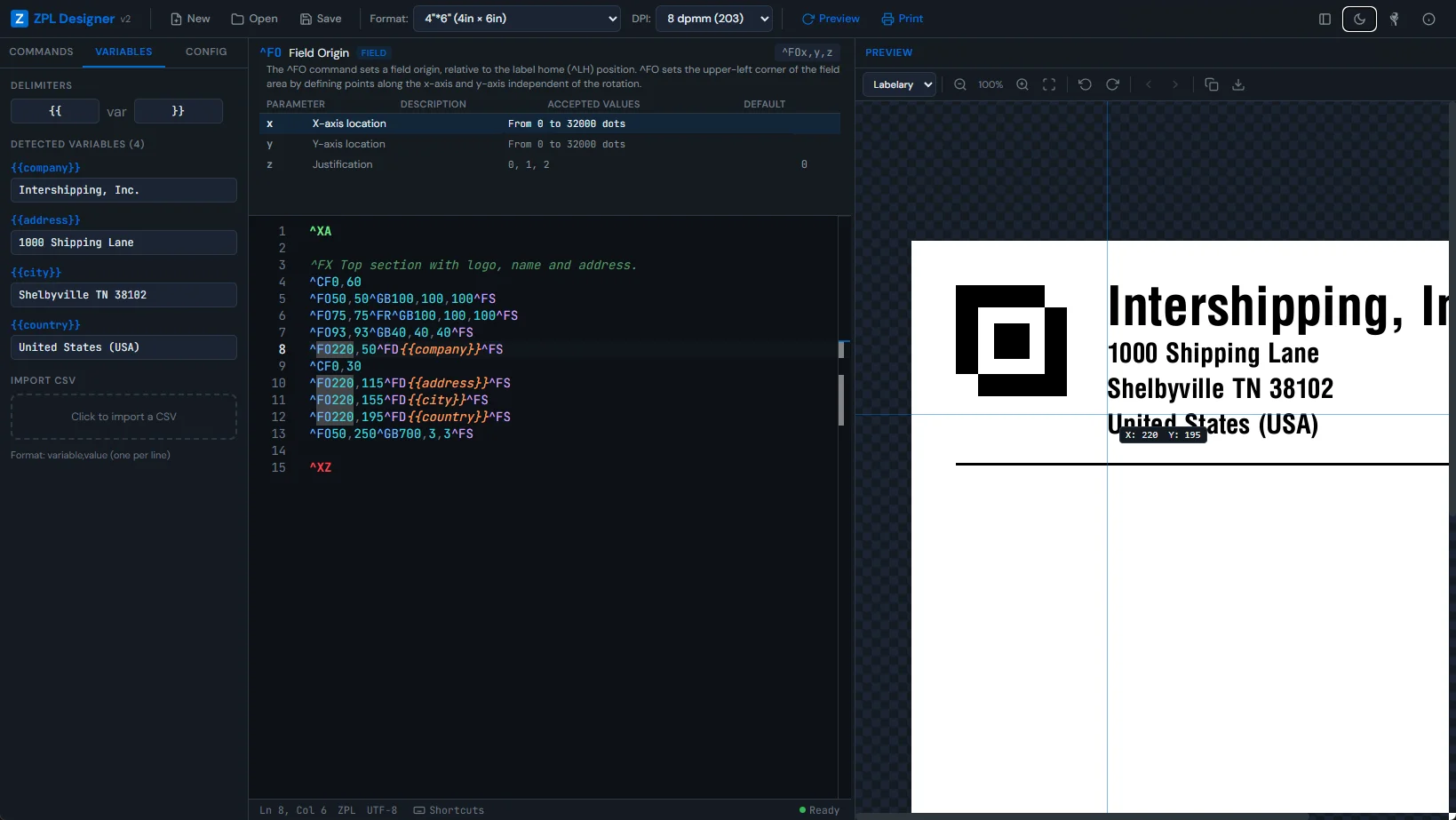Click the Print button

(903, 19)
